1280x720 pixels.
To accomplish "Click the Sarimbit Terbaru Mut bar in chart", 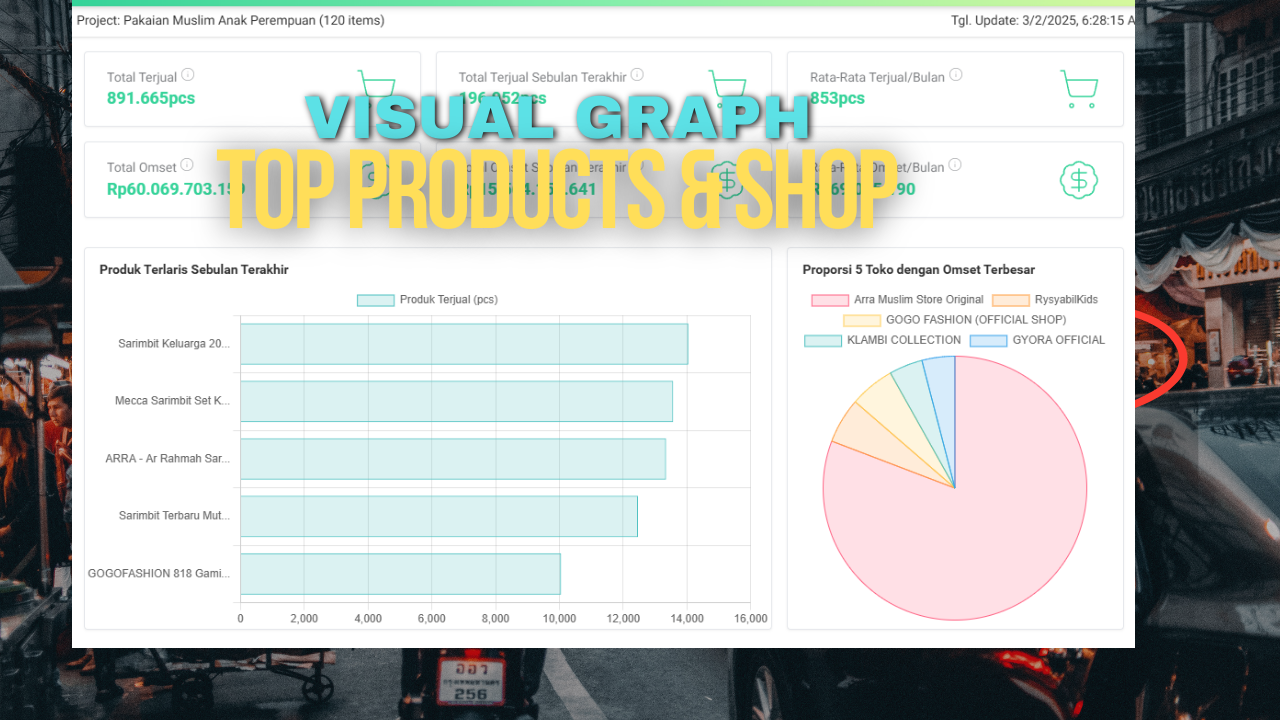I will (439, 516).
